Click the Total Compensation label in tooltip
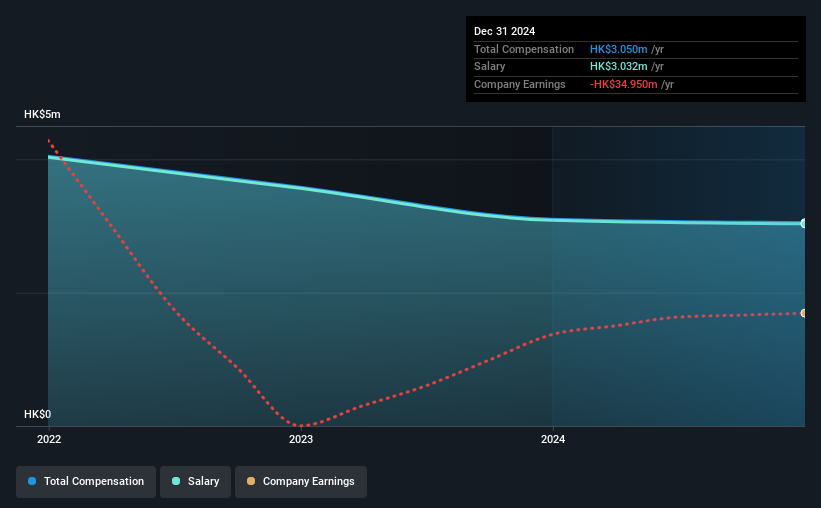The image size is (821, 508). pyautogui.click(x=524, y=49)
